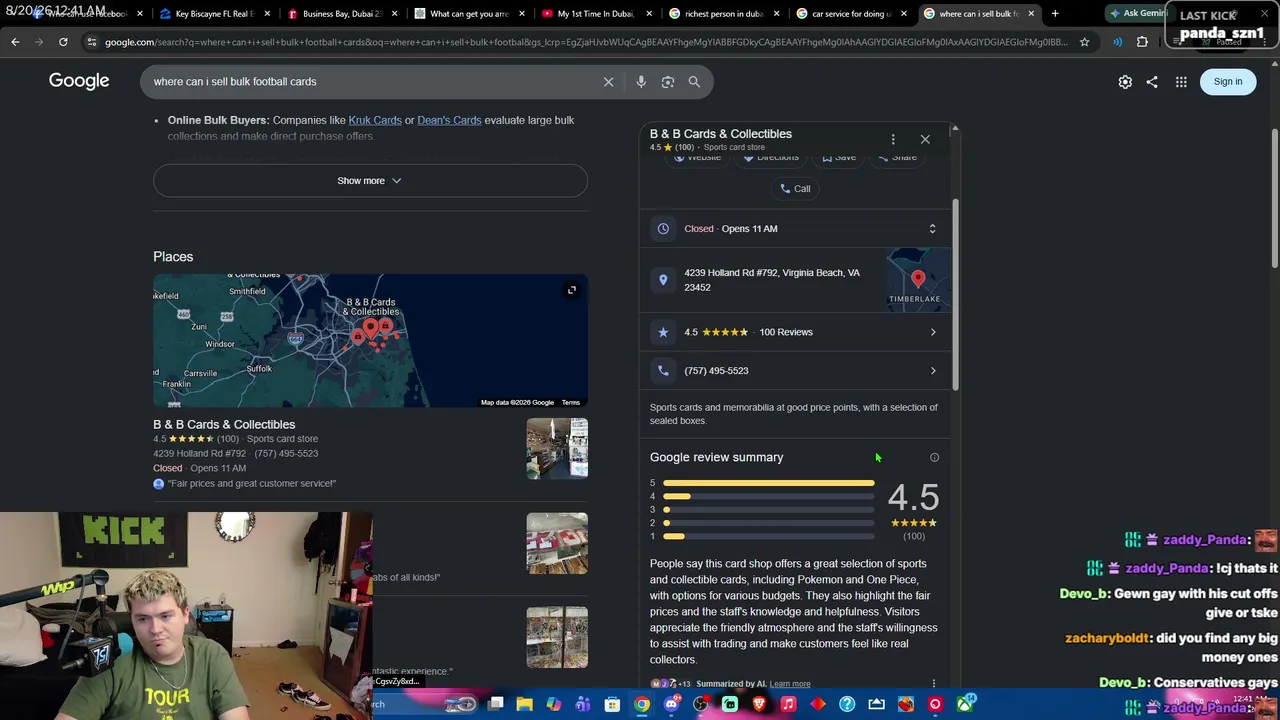Go back to the previous page
This screenshot has width=1280, height=720.
tap(15, 42)
